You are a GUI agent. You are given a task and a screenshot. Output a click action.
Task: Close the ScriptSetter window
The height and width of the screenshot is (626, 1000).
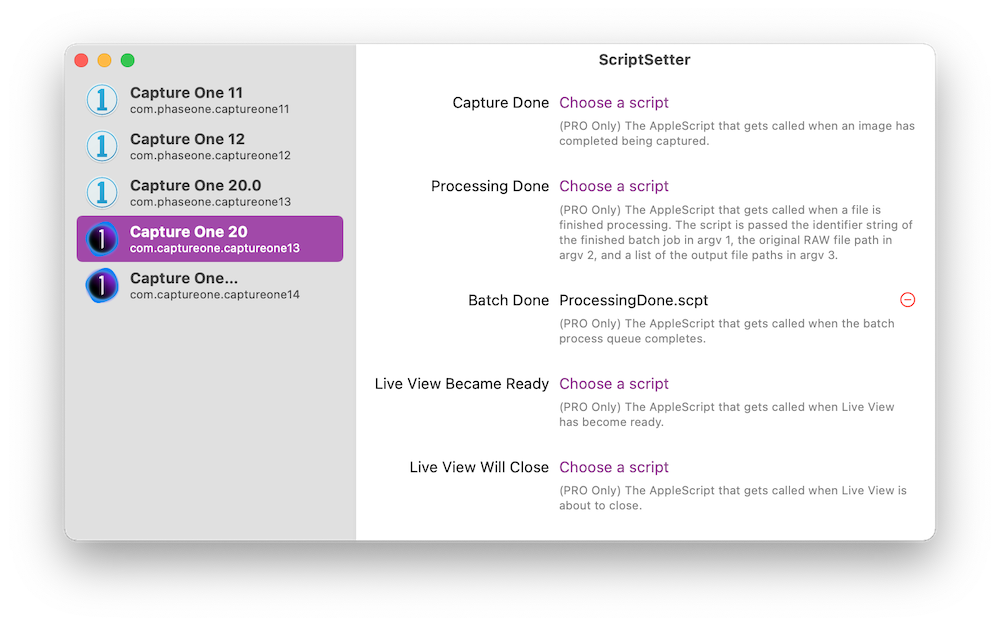pyautogui.click(x=82, y=60)
